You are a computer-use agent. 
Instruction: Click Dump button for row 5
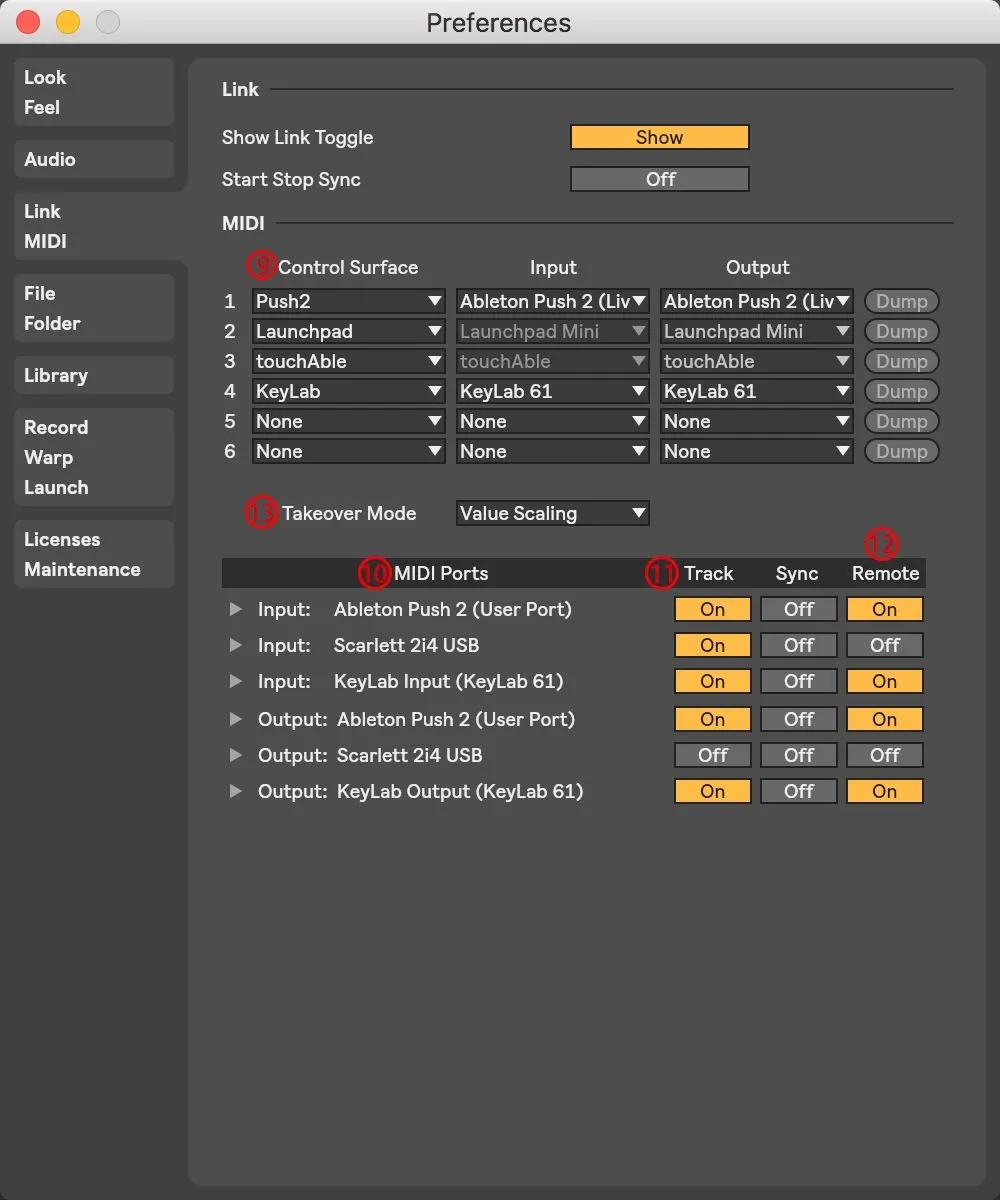[x=902, y=421]
